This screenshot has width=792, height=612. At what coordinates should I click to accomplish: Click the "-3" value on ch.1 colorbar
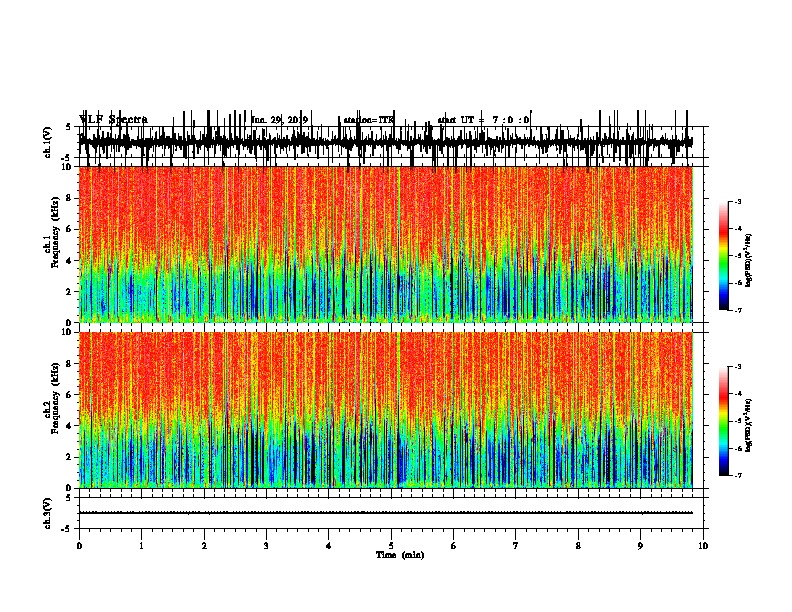(x=737, y=201)
